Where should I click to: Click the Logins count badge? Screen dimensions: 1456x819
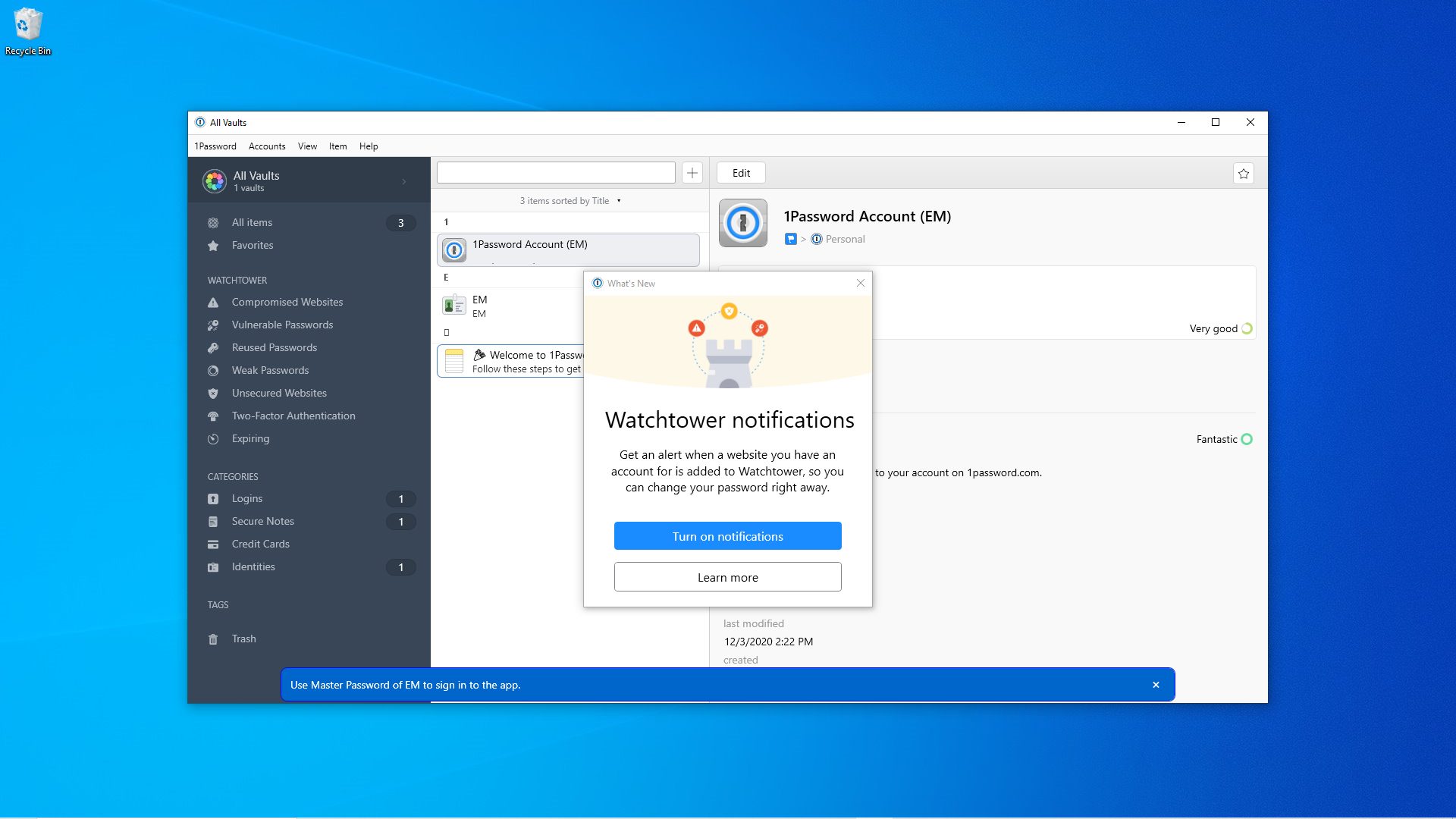tap(401, 499)
